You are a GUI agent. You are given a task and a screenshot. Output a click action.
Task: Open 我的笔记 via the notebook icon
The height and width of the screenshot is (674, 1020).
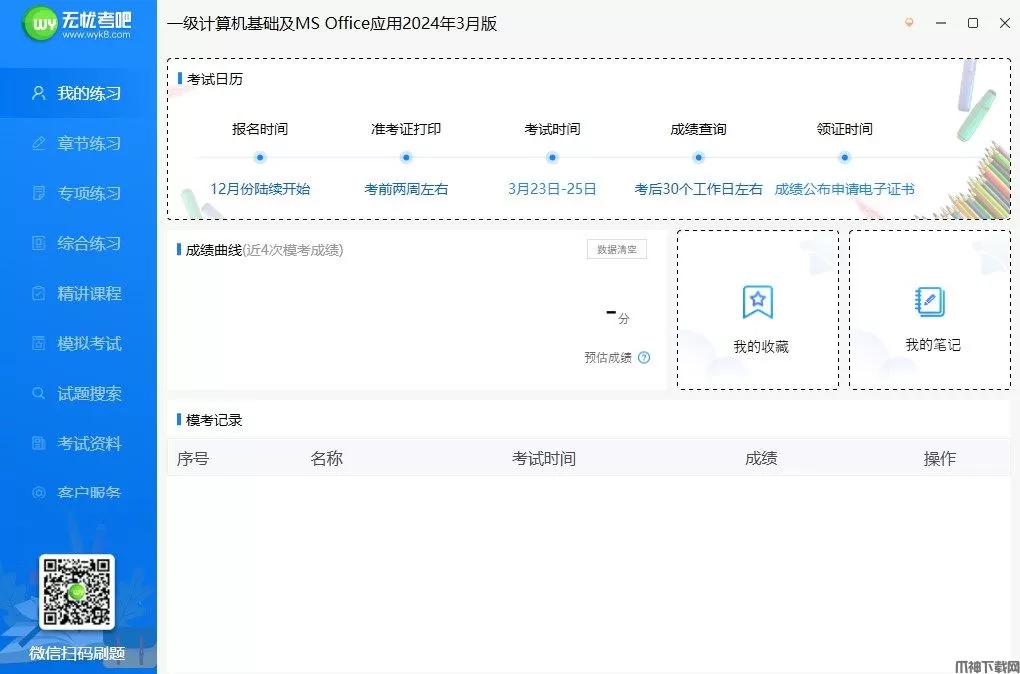[930, 301]
